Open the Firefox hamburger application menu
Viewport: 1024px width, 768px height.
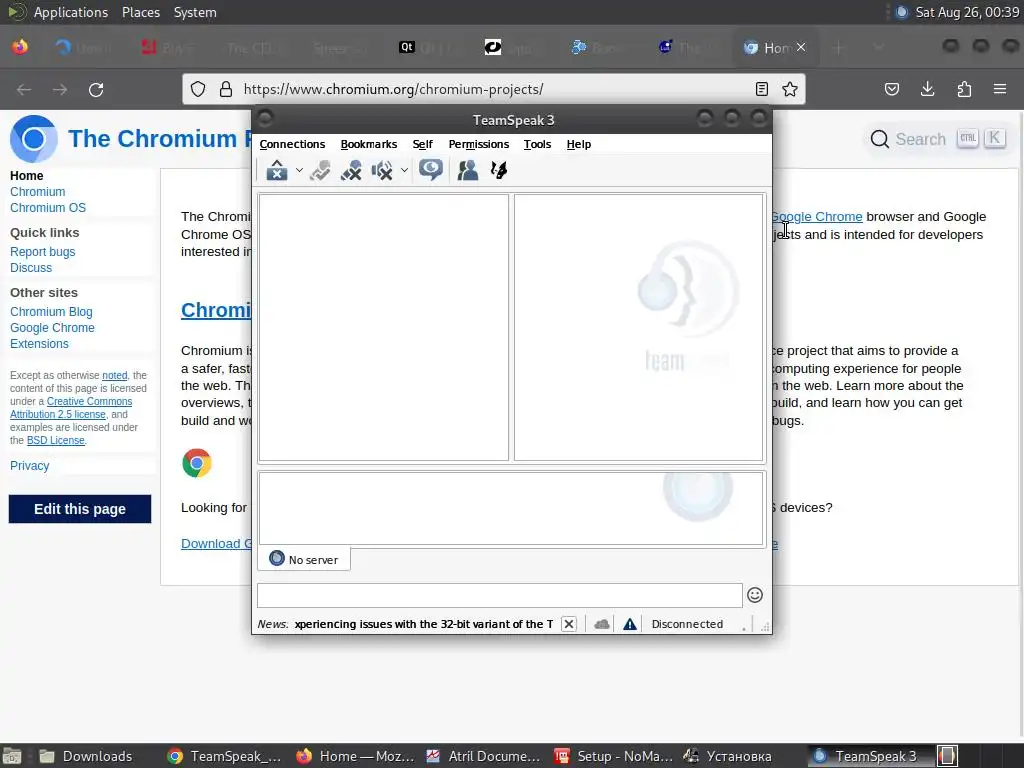[x=1000, y=89]
